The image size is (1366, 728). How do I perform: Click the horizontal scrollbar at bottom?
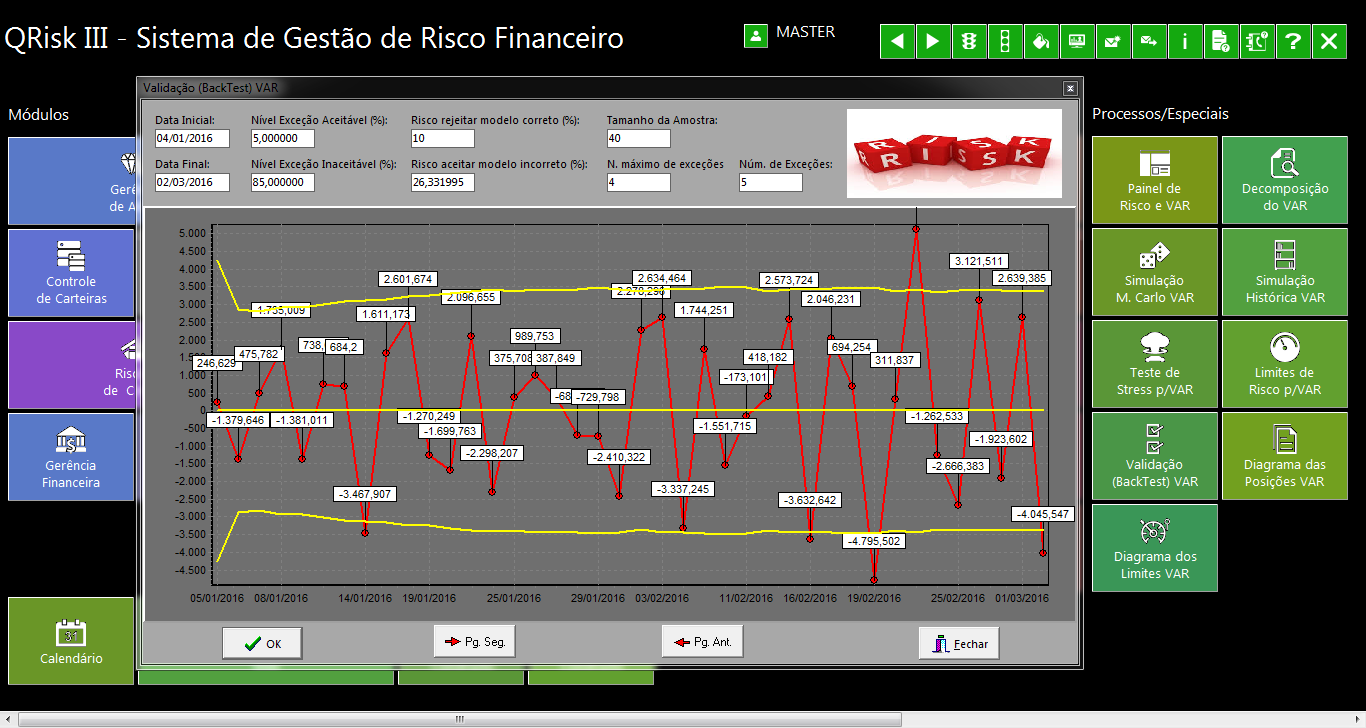(x=460, y=719)
